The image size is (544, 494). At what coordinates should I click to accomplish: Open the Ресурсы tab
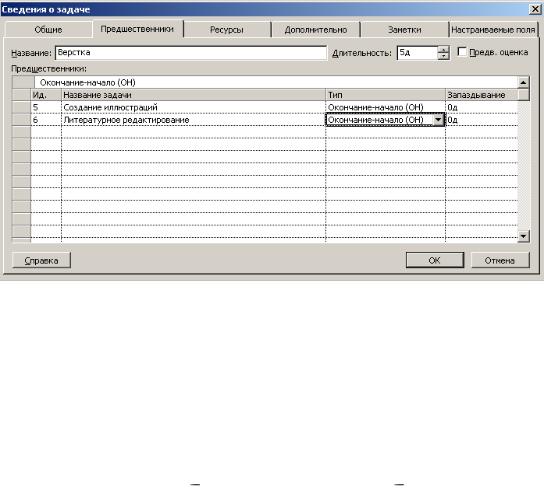[x=227, y=29]
